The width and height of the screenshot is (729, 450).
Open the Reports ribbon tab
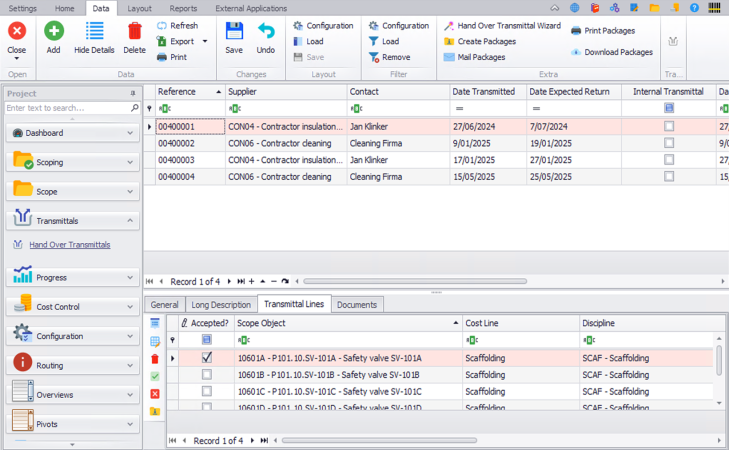183,8
